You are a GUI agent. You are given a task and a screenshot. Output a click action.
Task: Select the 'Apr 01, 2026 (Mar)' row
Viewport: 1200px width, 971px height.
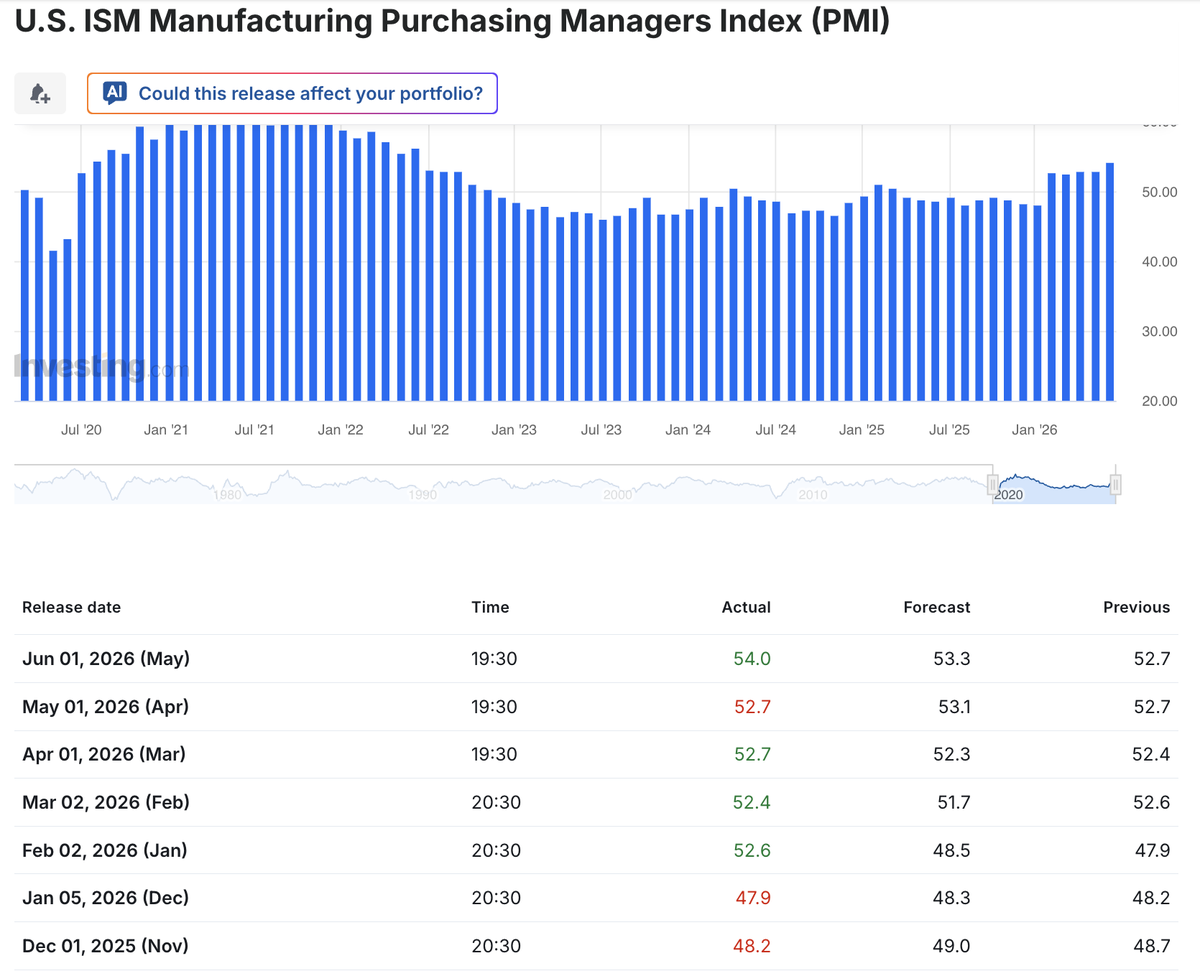coord(596,755)
